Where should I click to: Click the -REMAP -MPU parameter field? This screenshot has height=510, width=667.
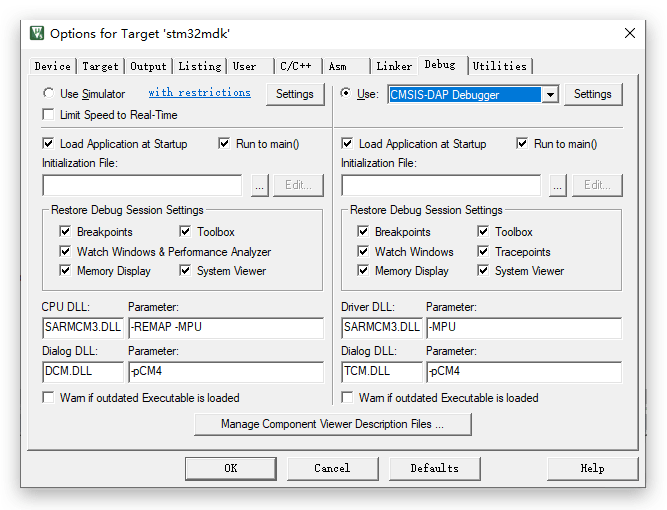(x=226, y=328)
